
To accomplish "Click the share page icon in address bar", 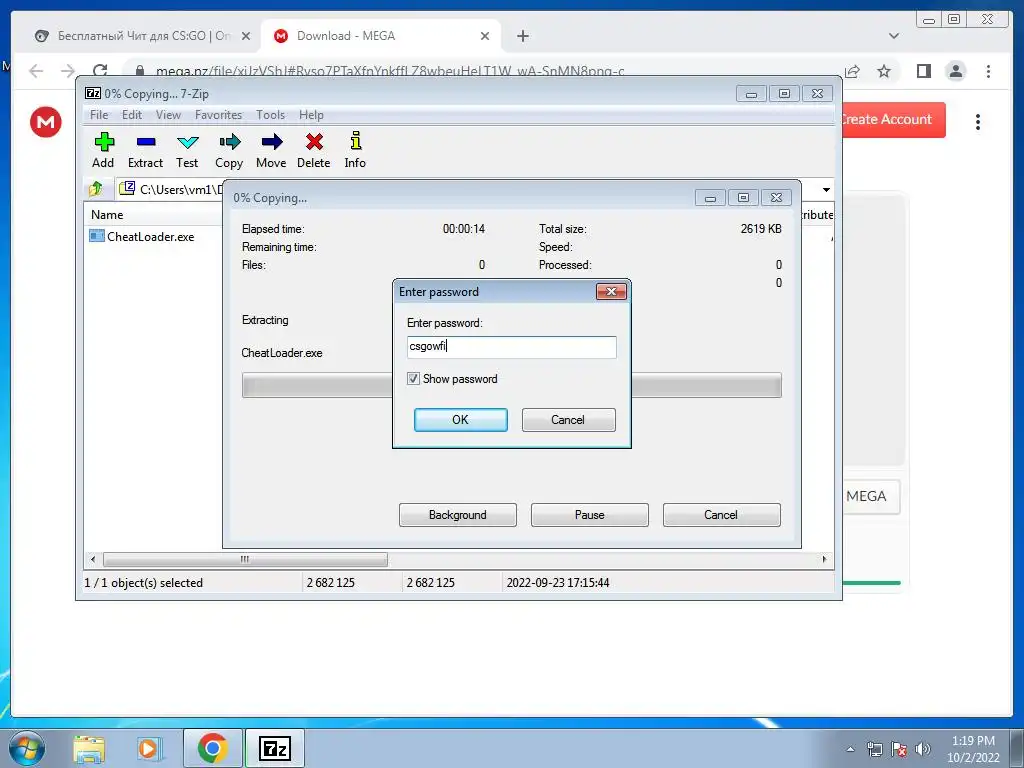I will [852, 71].
